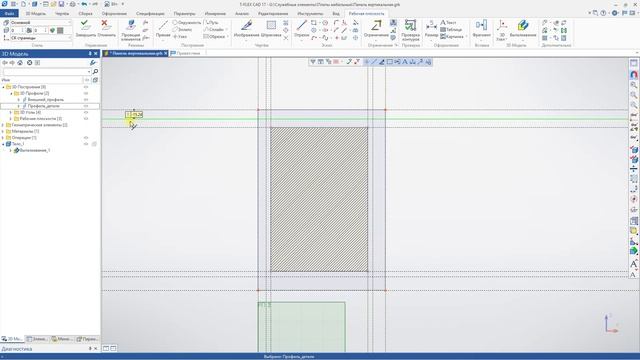This screenshot has width=640, height=360.
Task: Toggle visibility of 3D Узлы folder
Action: click(86, 112)
